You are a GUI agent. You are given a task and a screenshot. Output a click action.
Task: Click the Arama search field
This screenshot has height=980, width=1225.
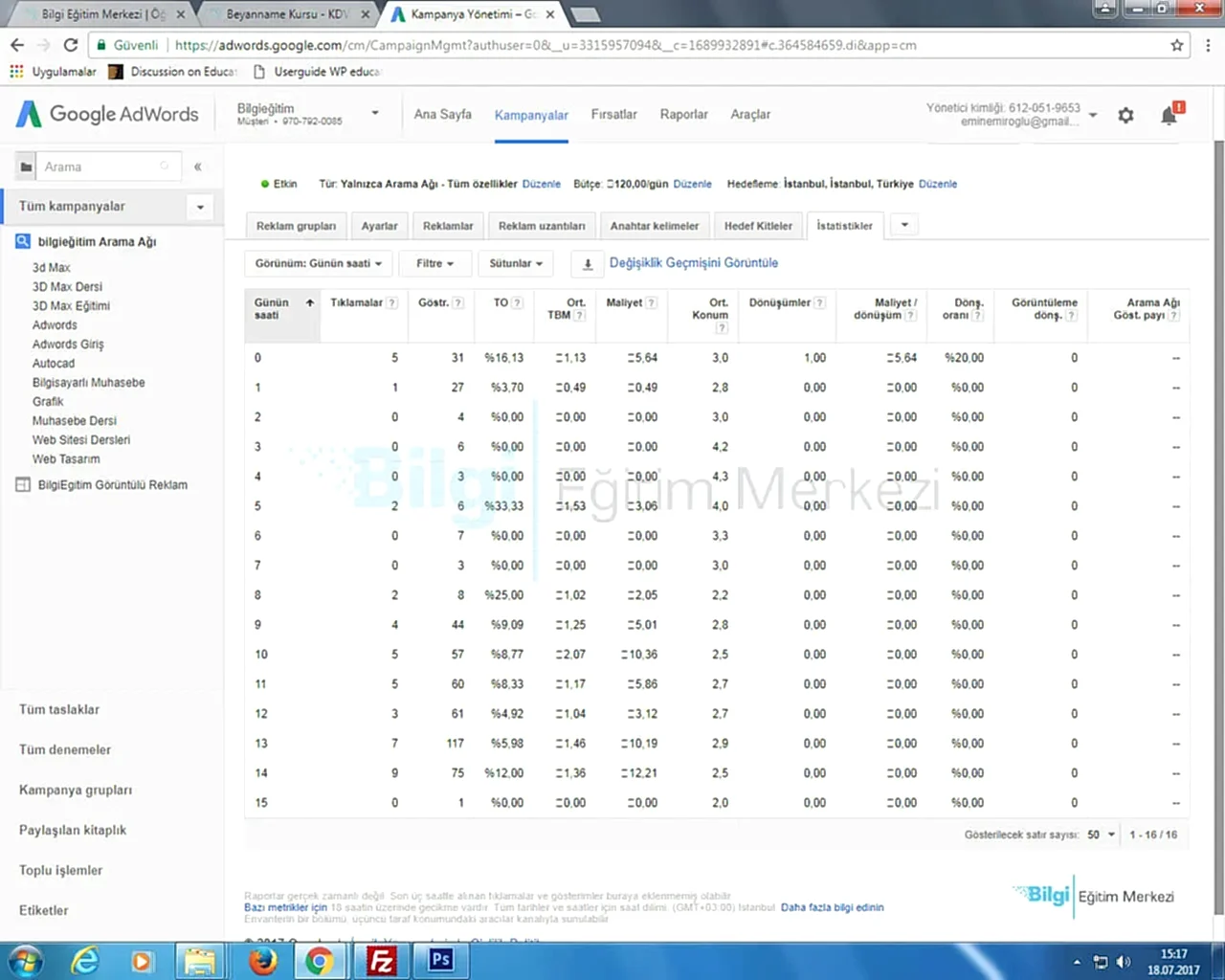click(x=100, y=167)
